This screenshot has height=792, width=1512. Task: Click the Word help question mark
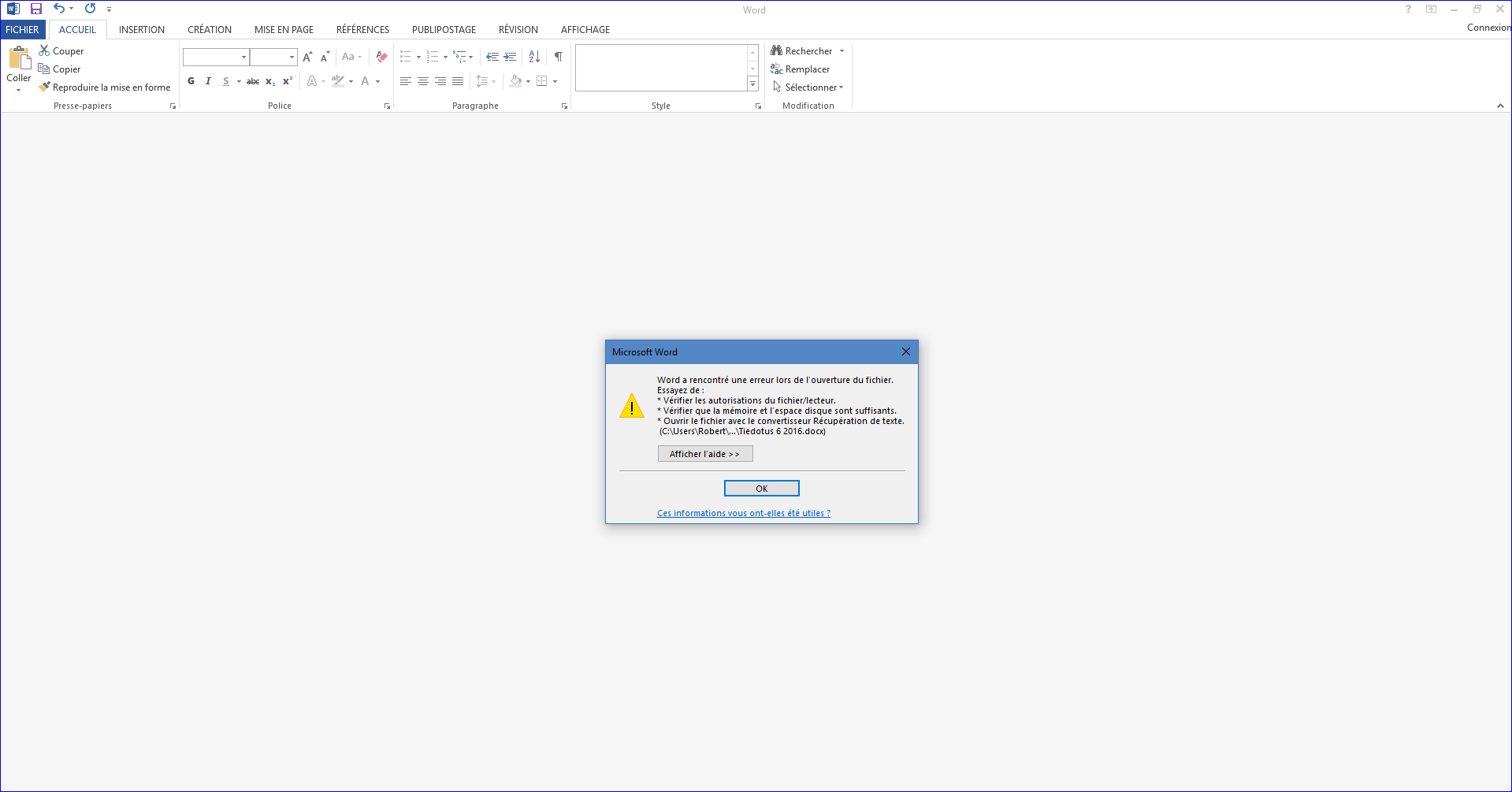pos(1408,9)
